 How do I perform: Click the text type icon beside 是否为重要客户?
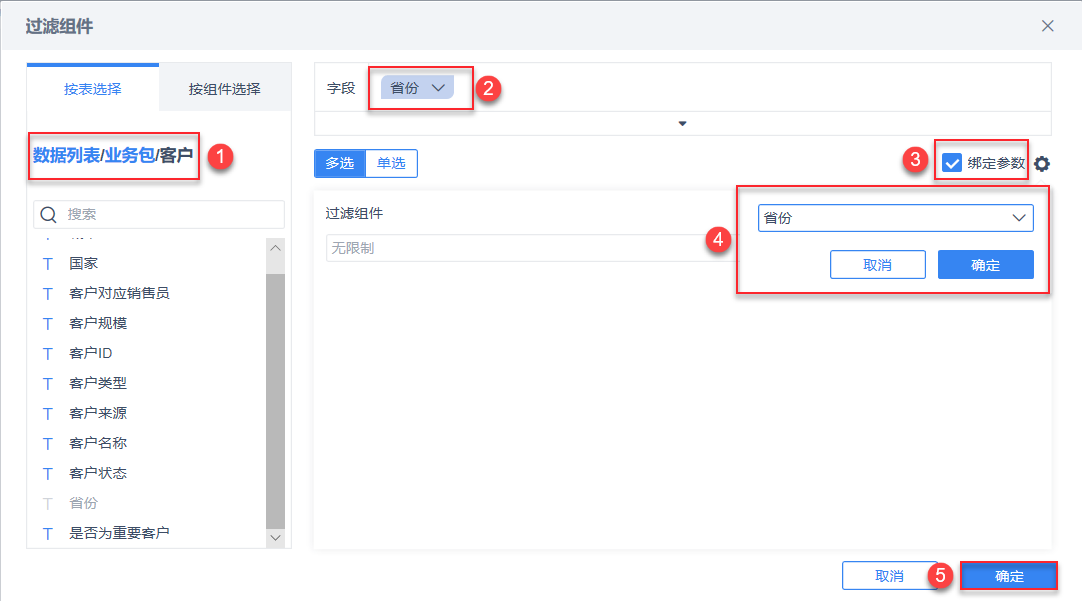pos(47,534)
